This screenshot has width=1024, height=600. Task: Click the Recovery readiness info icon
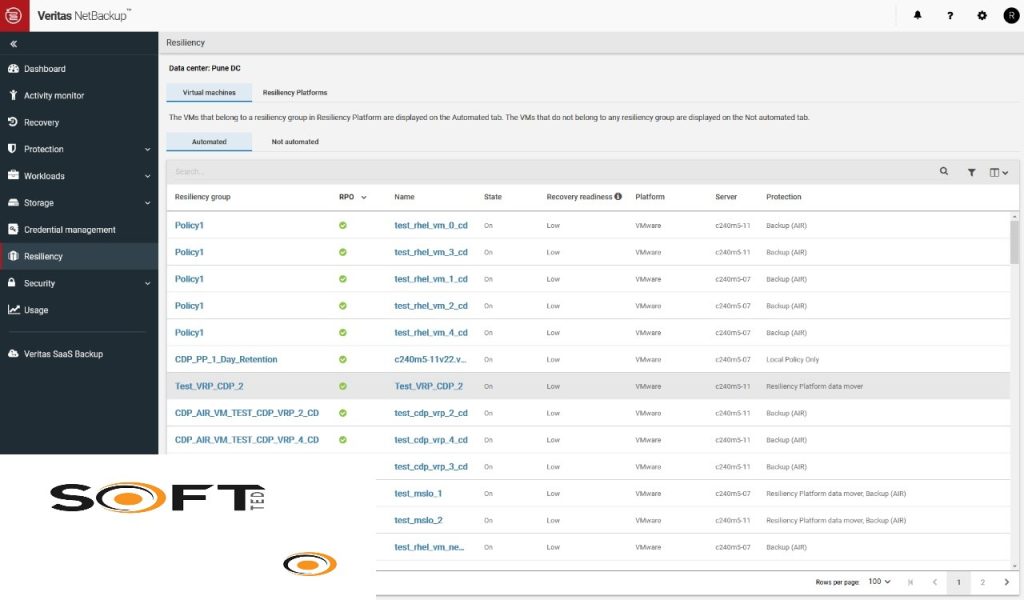click(618, 196)
